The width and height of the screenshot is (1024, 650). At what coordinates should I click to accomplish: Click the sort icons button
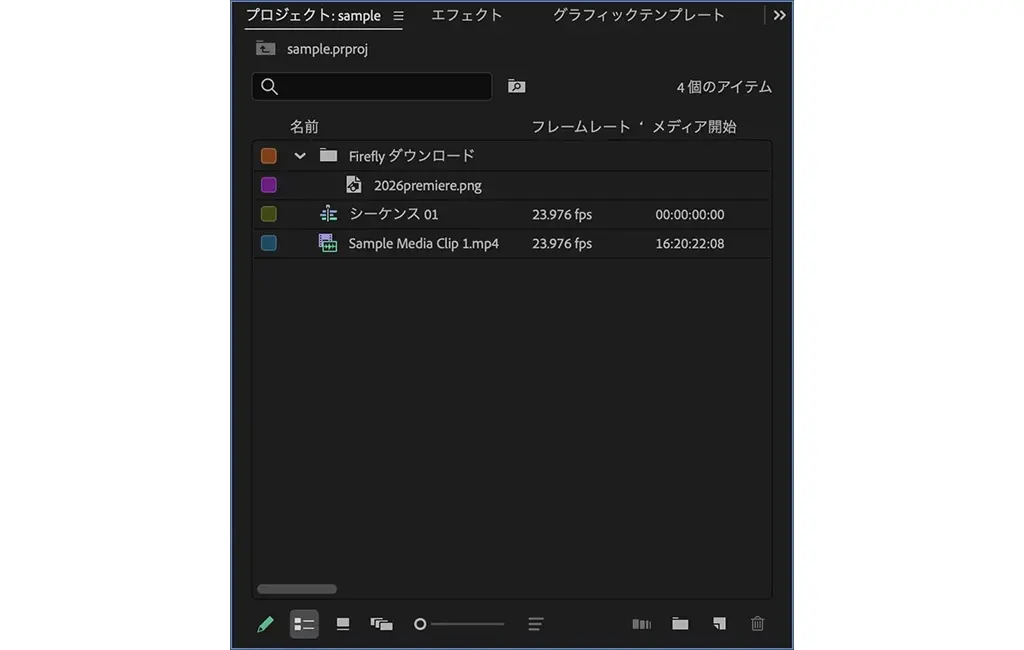point(536,624)
